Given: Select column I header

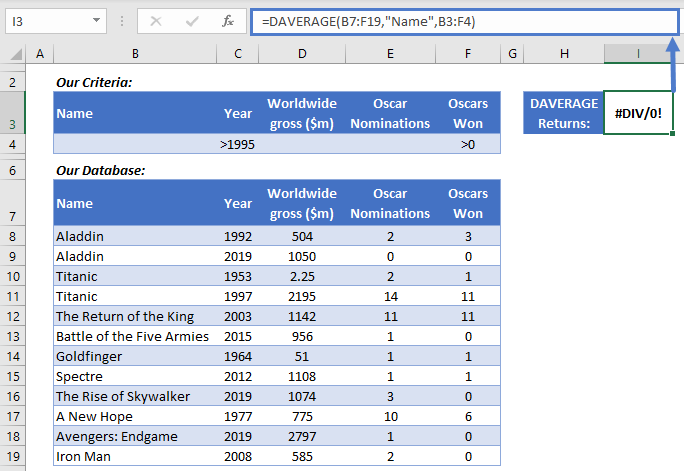Looking at the screenshot, I should point(638,54).
